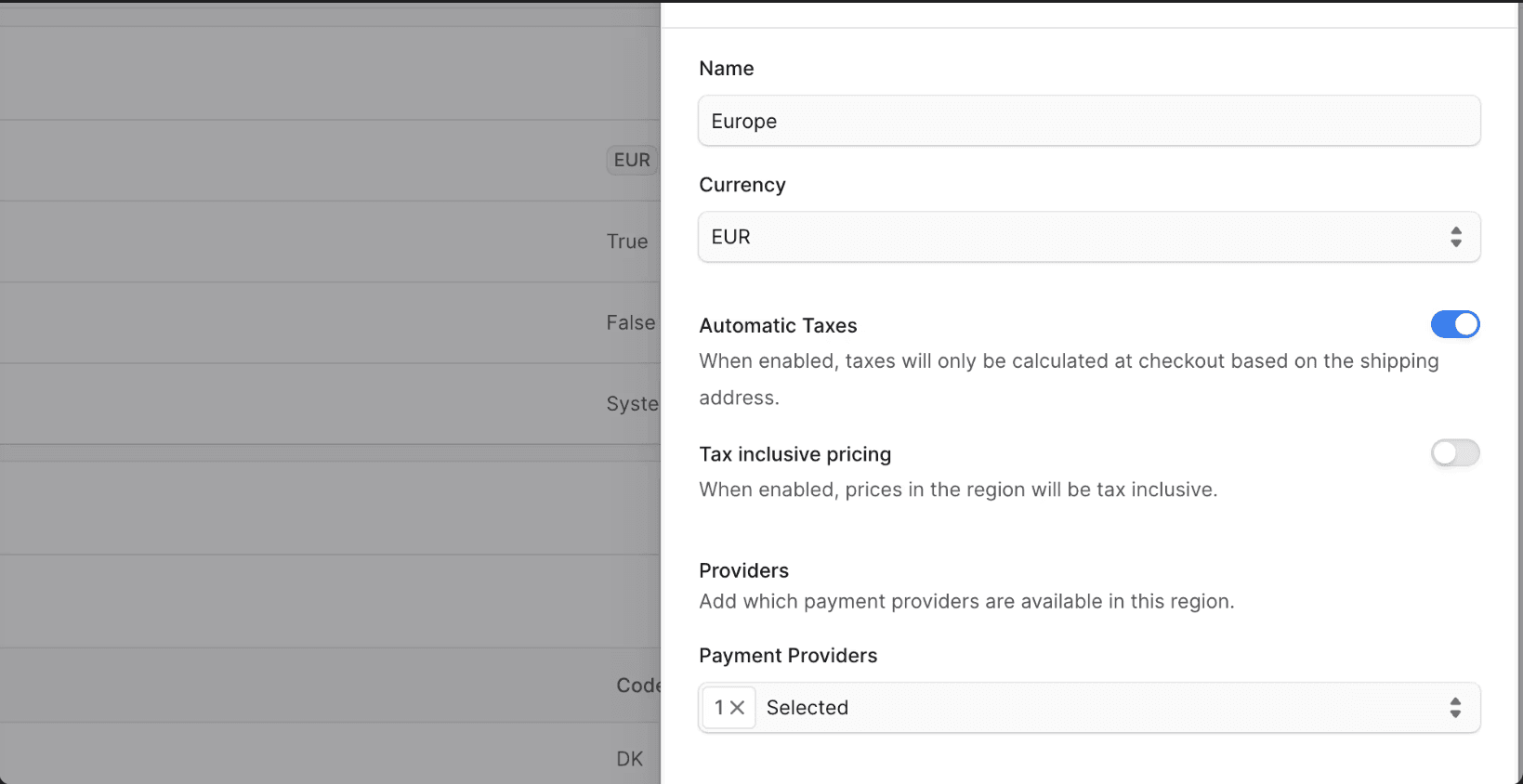This screenshot has width=1523, height=784.
Task: Click the Providers section heading
Action: pyautogui.click(x=743, y=570)
